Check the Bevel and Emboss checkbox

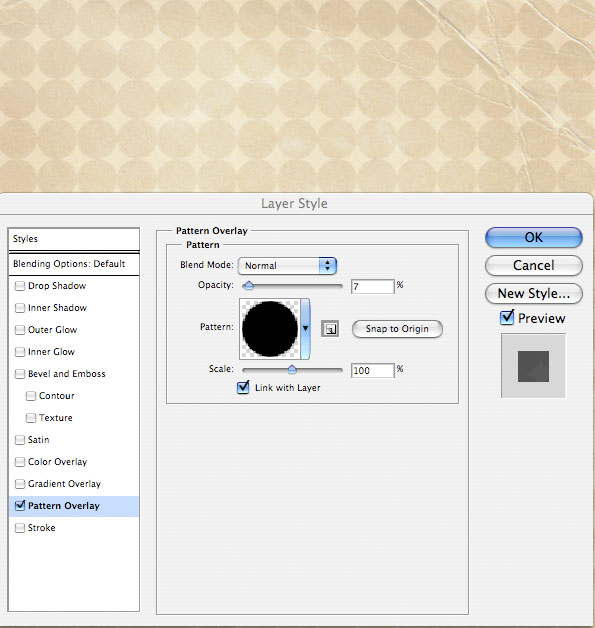click(20, 374)
